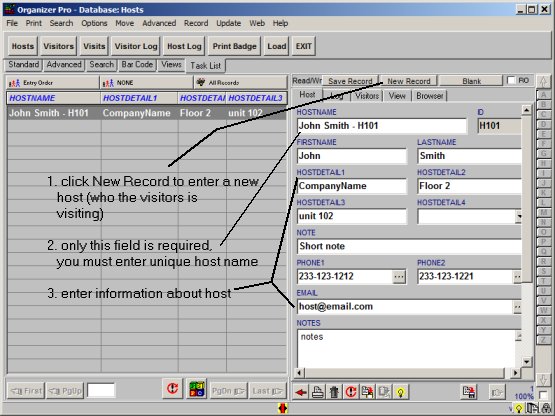Select the View tab in record panel
This screenshot has height=416, width=555.
click(x=397, y=96)
